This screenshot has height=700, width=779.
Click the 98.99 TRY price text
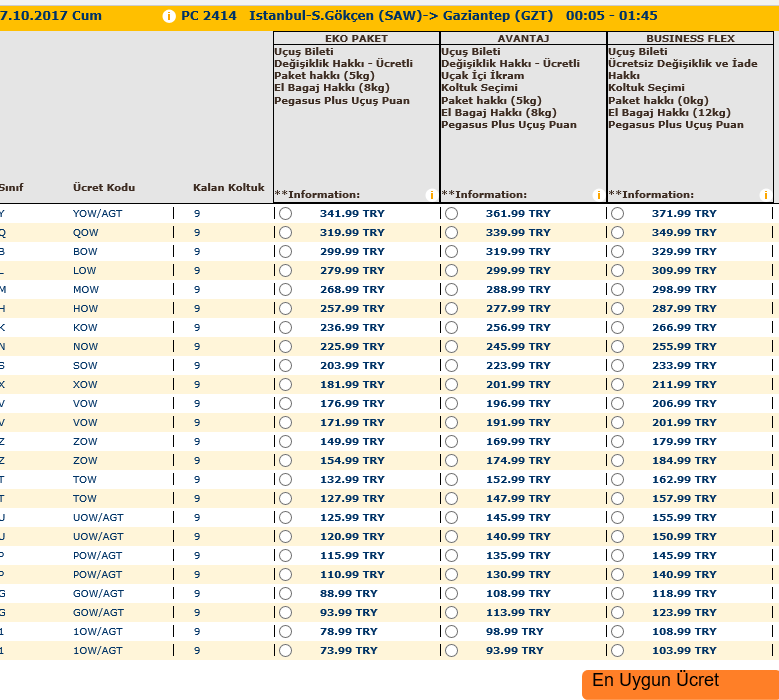[515, 631]
